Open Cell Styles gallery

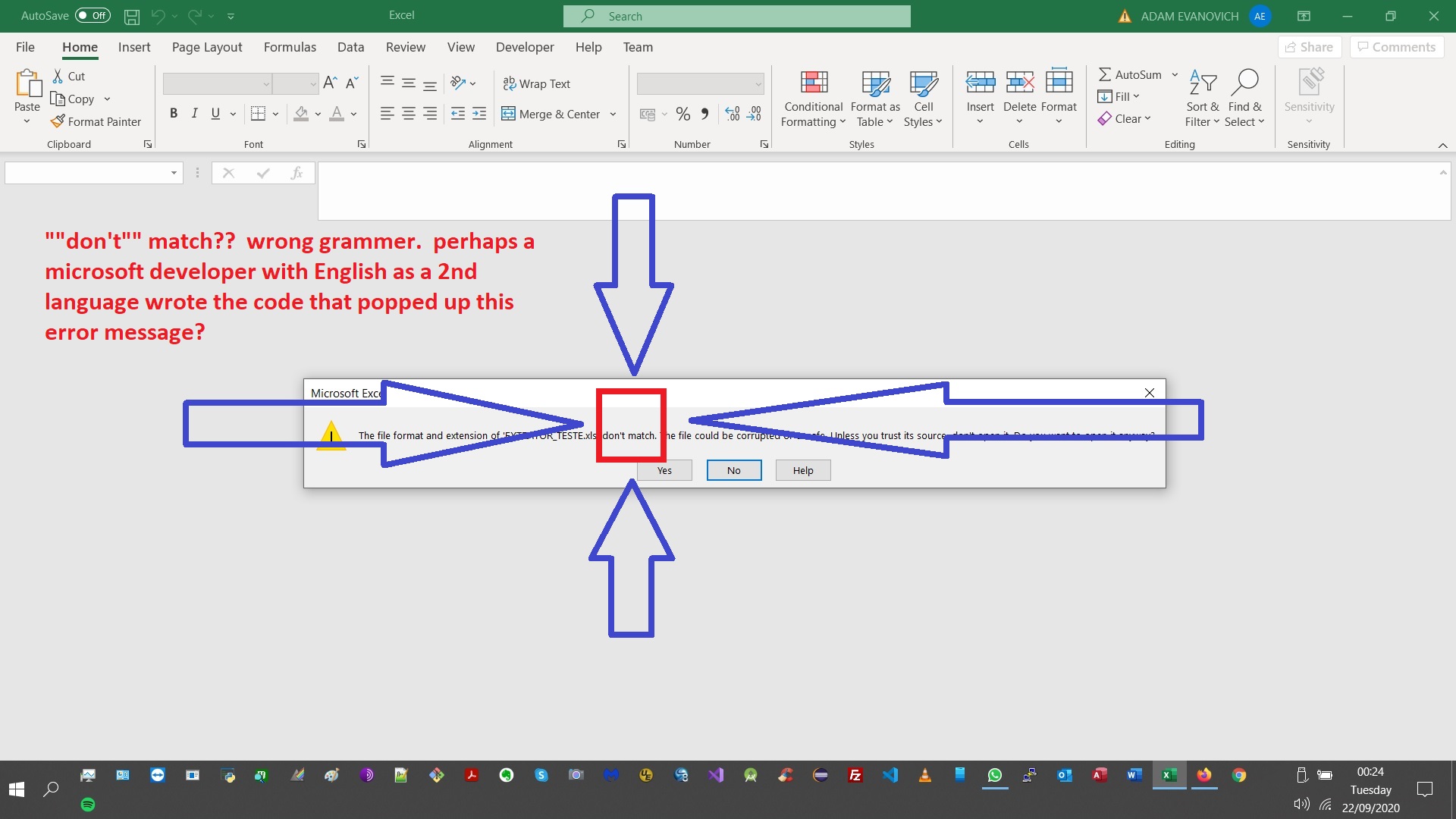[923, 99]
